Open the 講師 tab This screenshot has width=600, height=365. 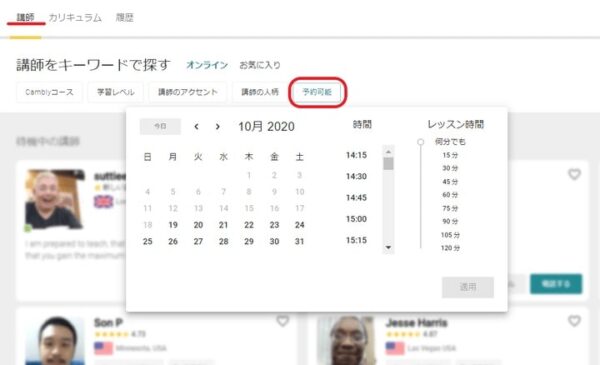point(26,18)
